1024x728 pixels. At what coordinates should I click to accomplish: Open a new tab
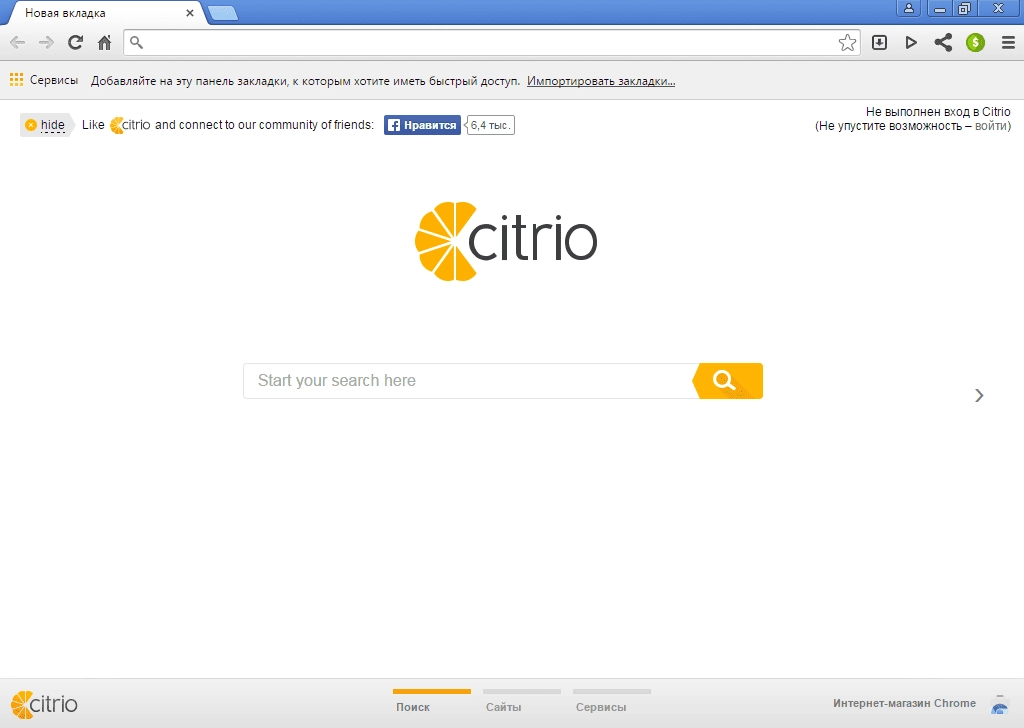pyautogui.click(x=223, y=13)
